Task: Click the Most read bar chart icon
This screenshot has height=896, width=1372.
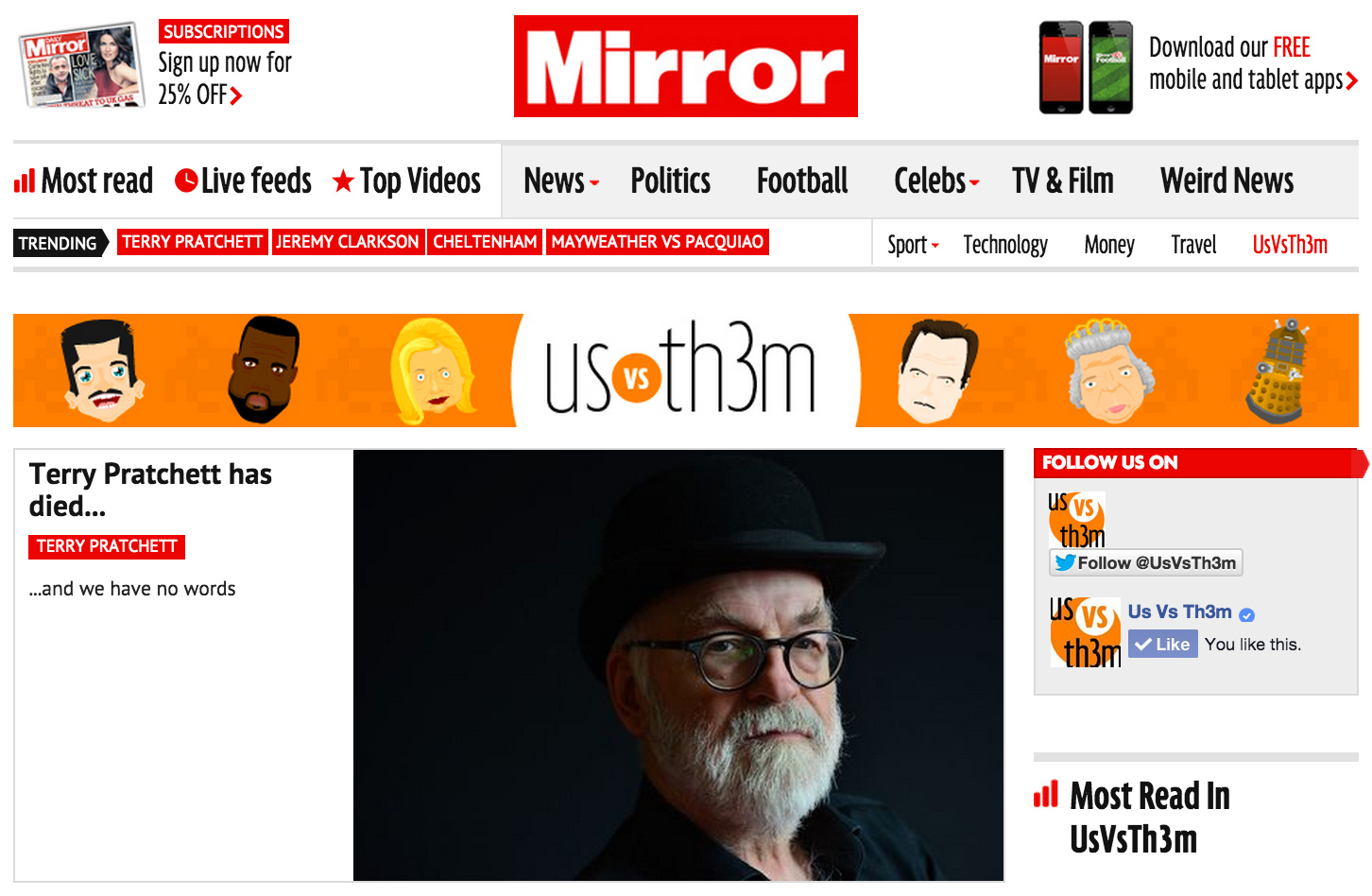Action: (25, 181)
